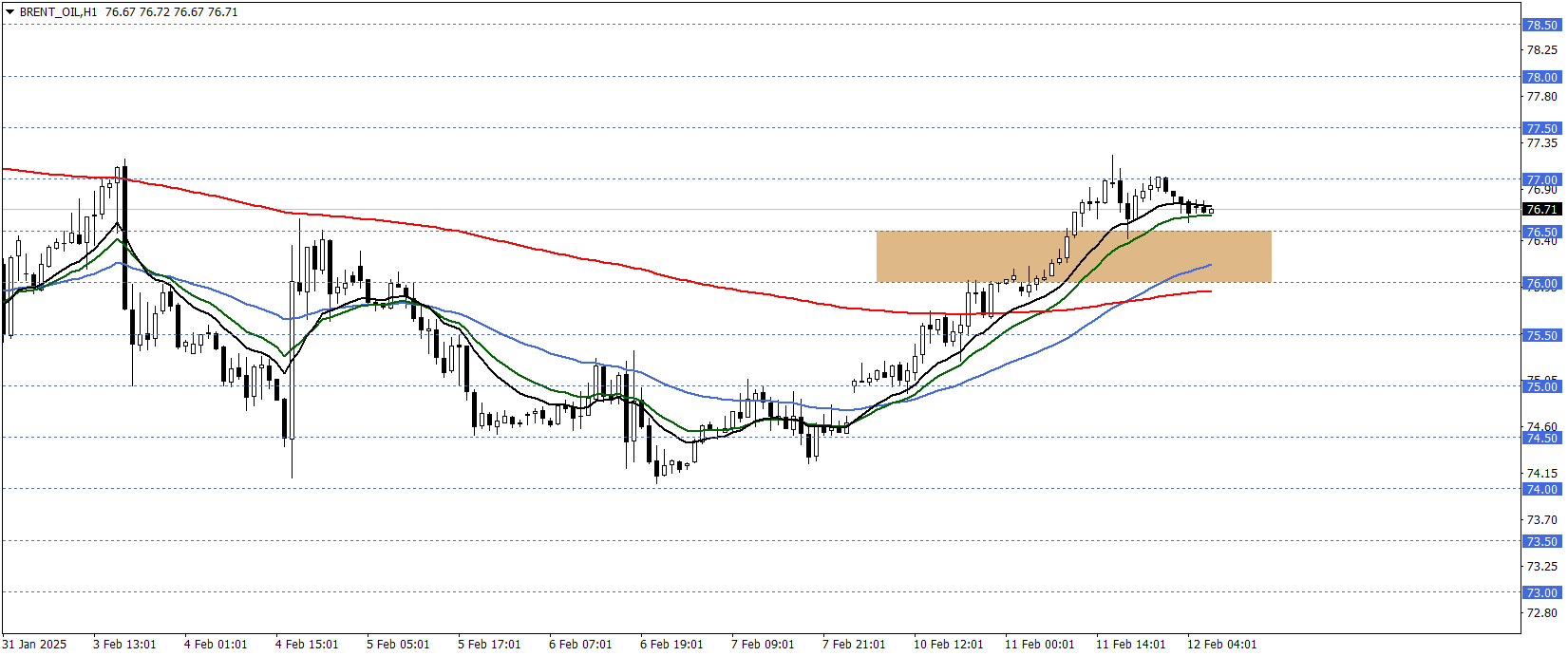Click the OHLC values 76.67 76.72 76.67 76.71
The image size is (1568, 656).
(171, 12)
